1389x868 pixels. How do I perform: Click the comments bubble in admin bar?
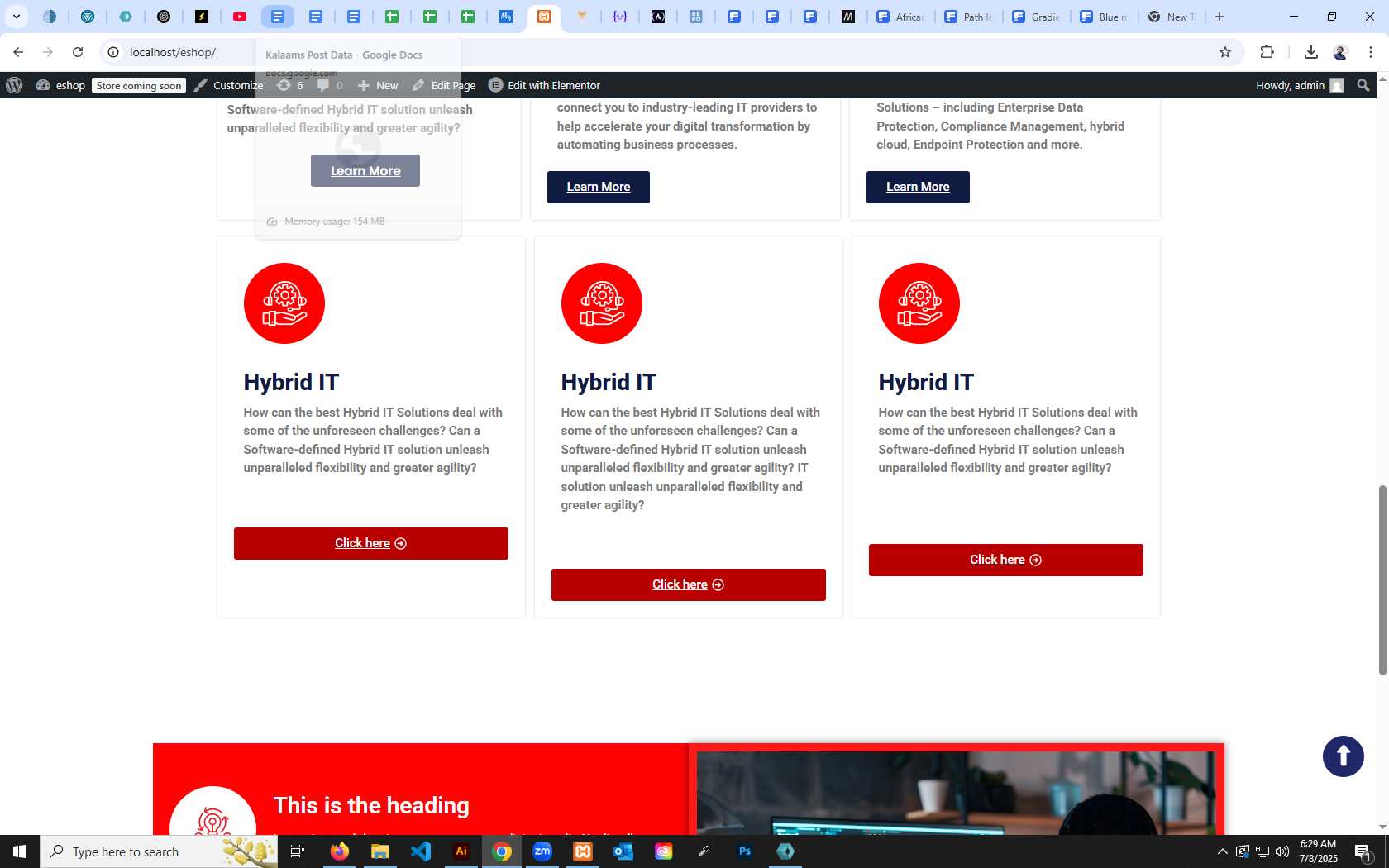330,85
